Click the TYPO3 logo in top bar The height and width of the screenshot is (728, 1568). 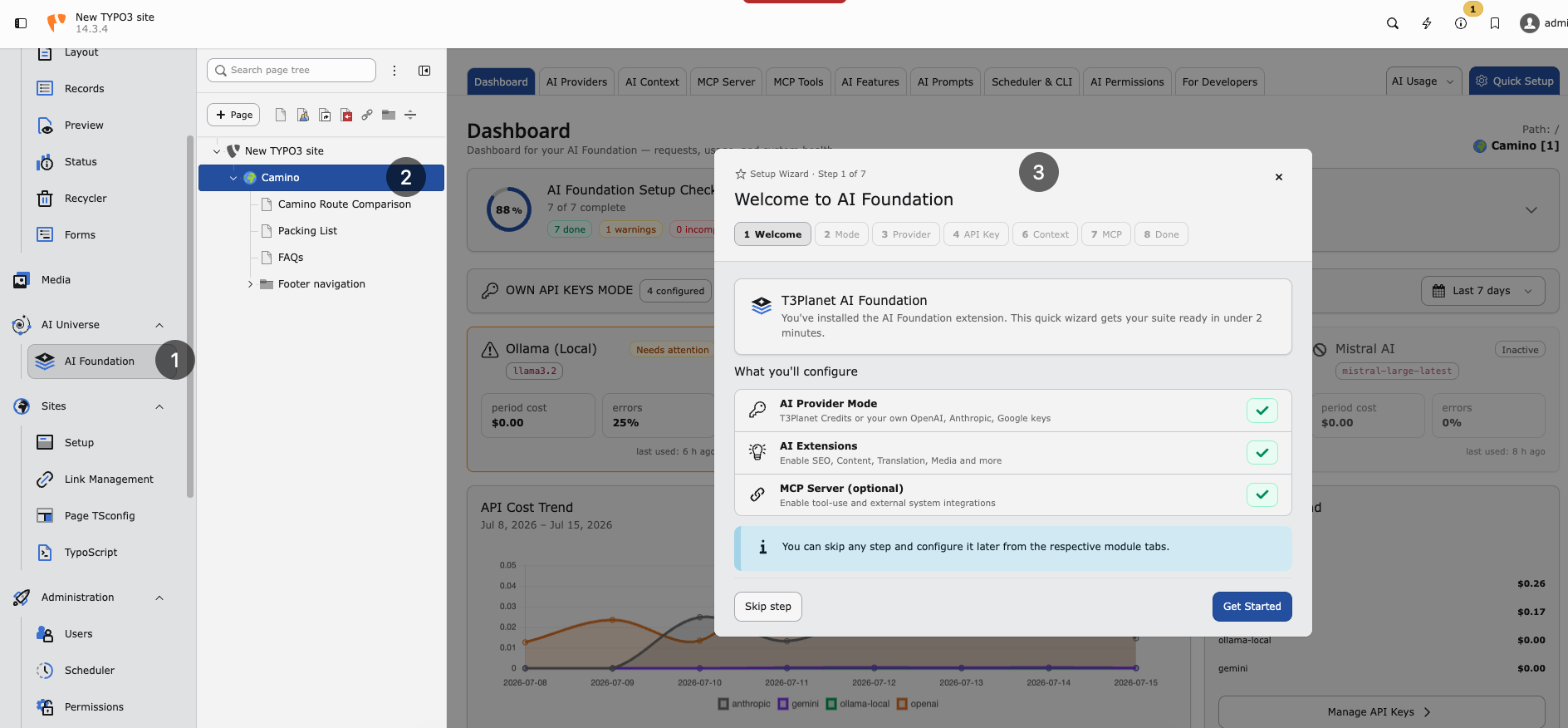56,22
